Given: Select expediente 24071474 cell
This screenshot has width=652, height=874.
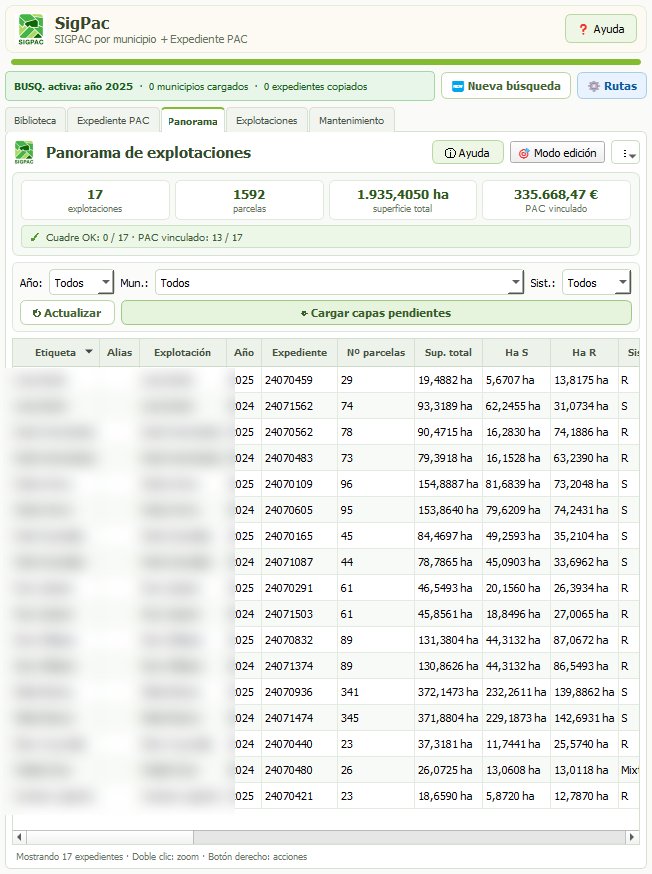Looking at the screenshot, I should point(299,718).
